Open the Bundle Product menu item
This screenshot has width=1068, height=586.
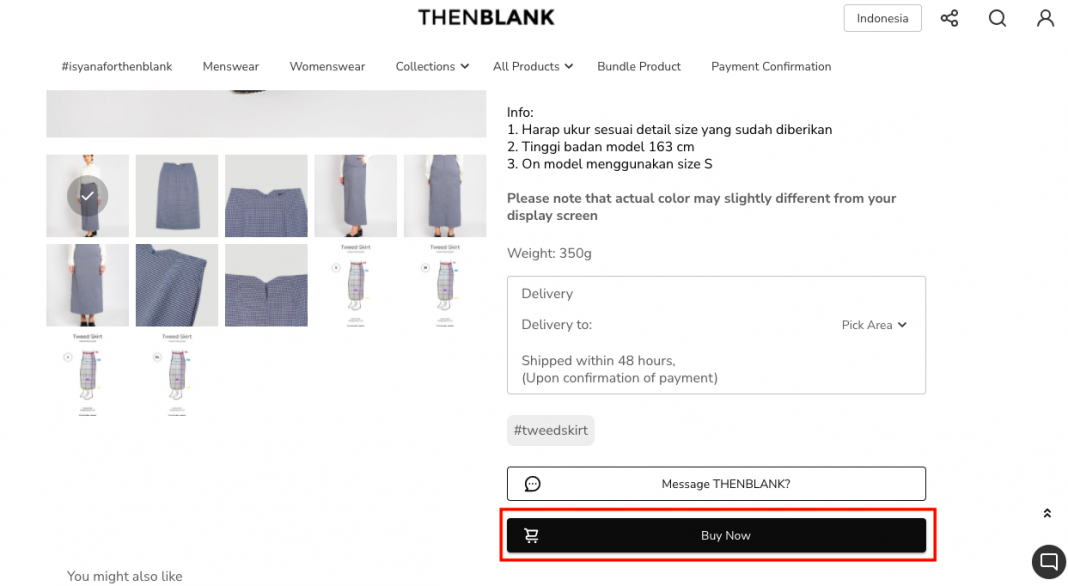point(639,67)
